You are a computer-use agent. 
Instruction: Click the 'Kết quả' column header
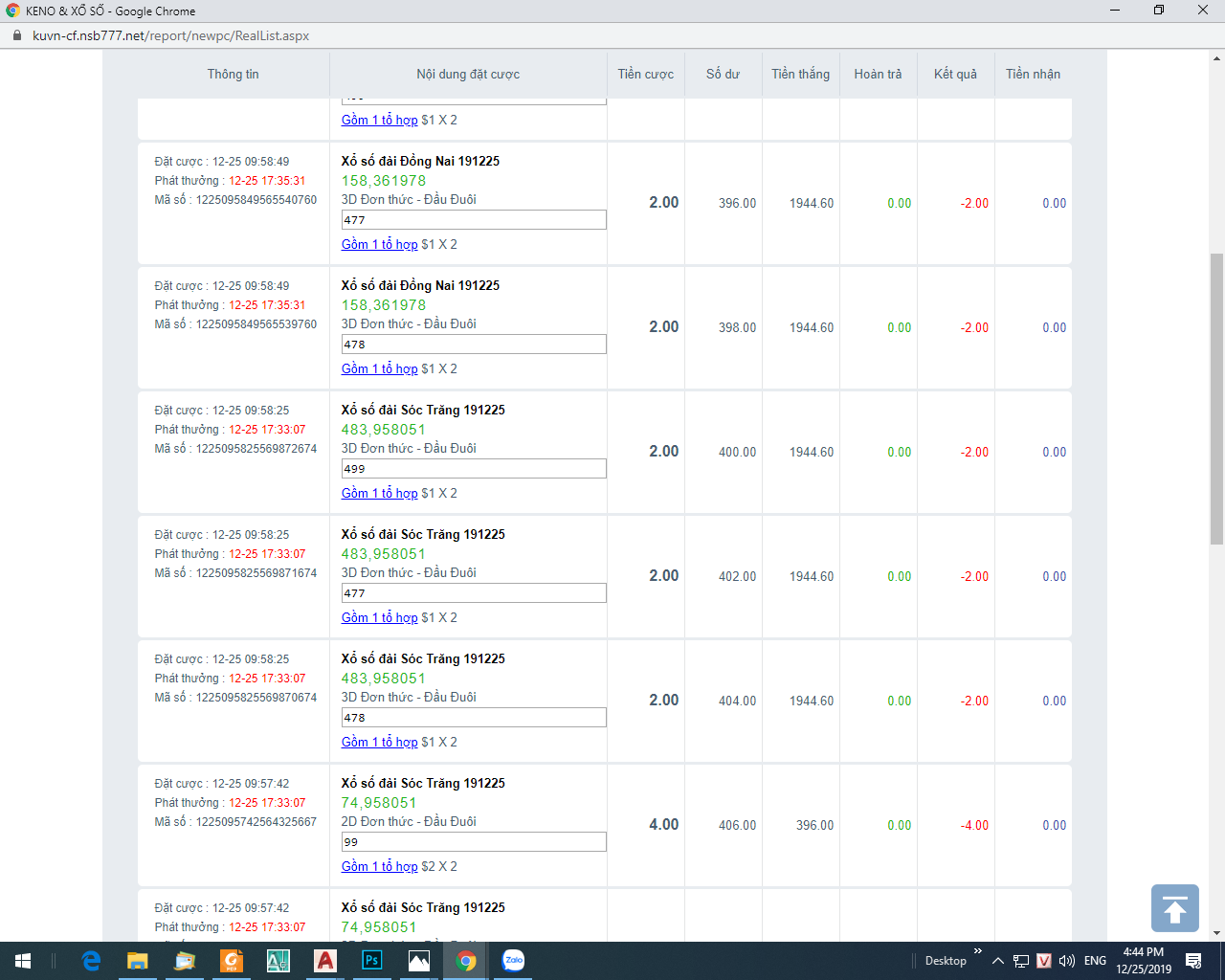point(955,74)
